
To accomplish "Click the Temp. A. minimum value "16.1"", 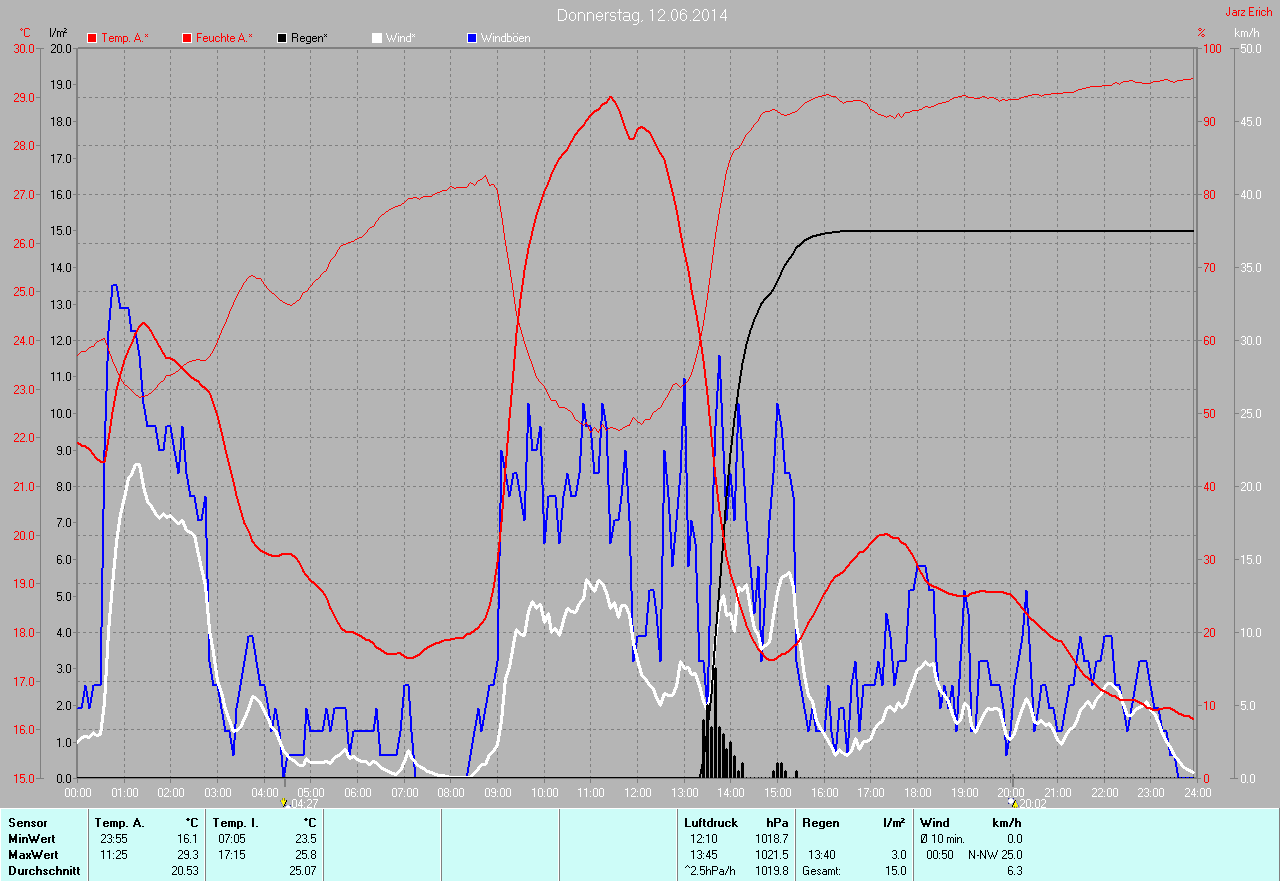I will [x=188, y=839].
